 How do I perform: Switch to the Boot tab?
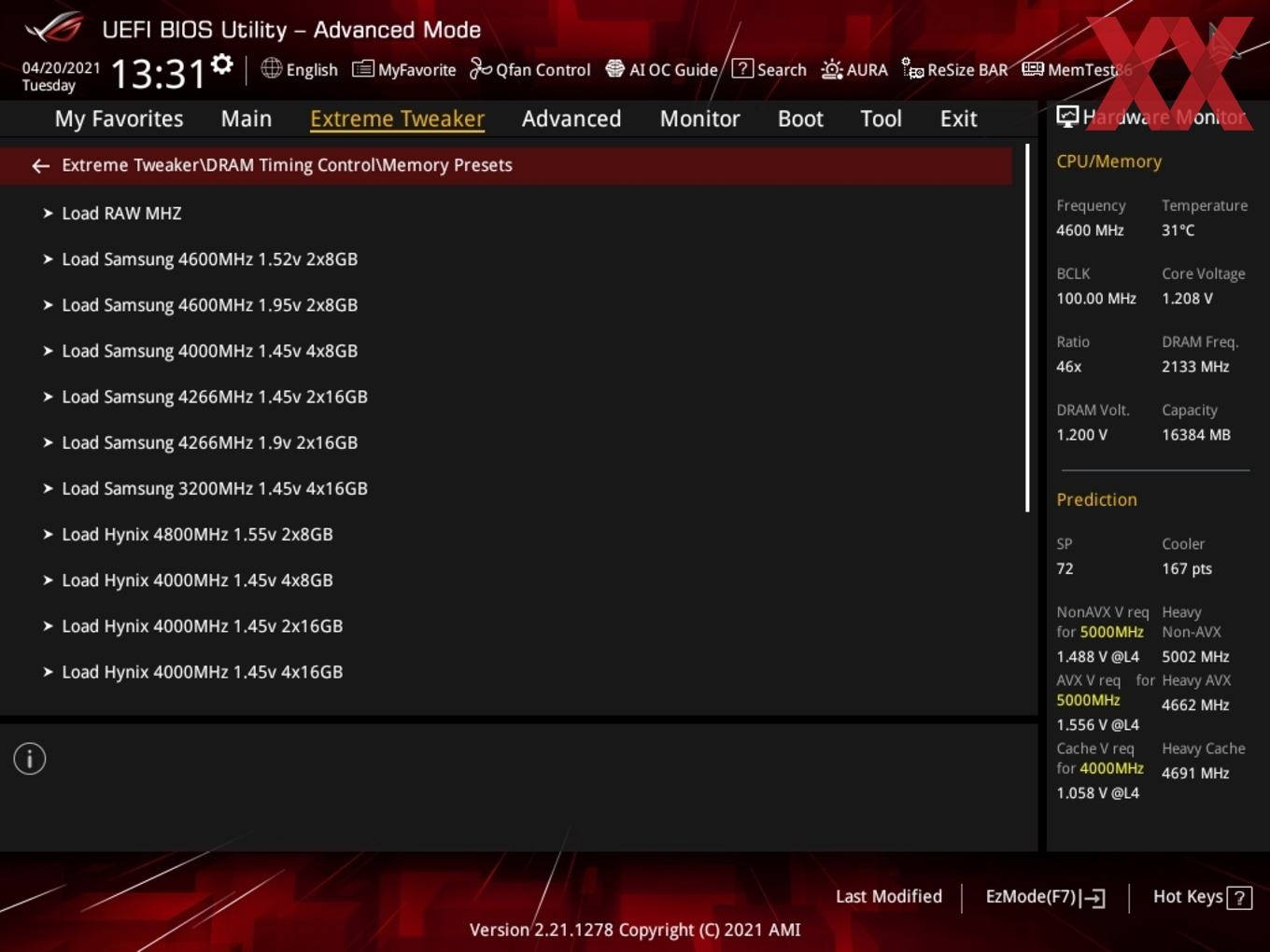click(x=800, y=119)
